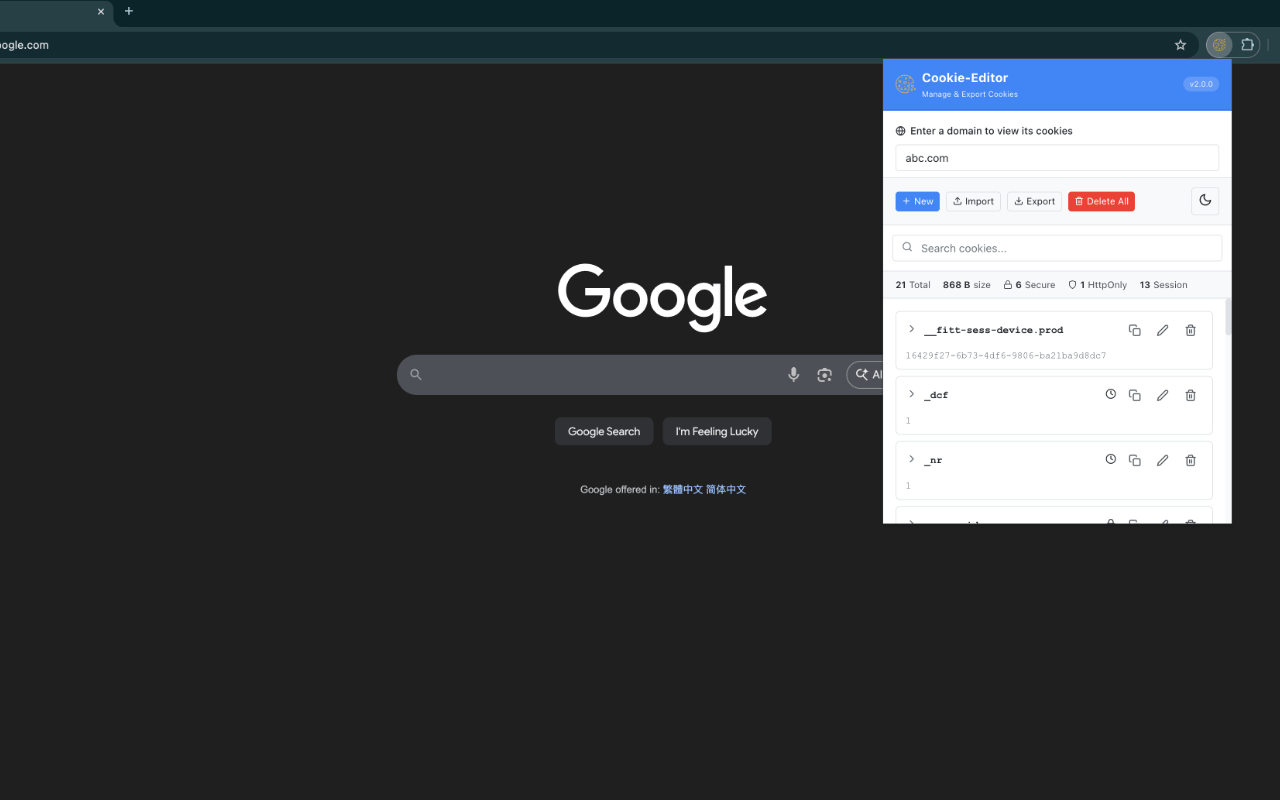Edit the __fitt-sess-device.prod cookie

click(x=1162, y=329)
